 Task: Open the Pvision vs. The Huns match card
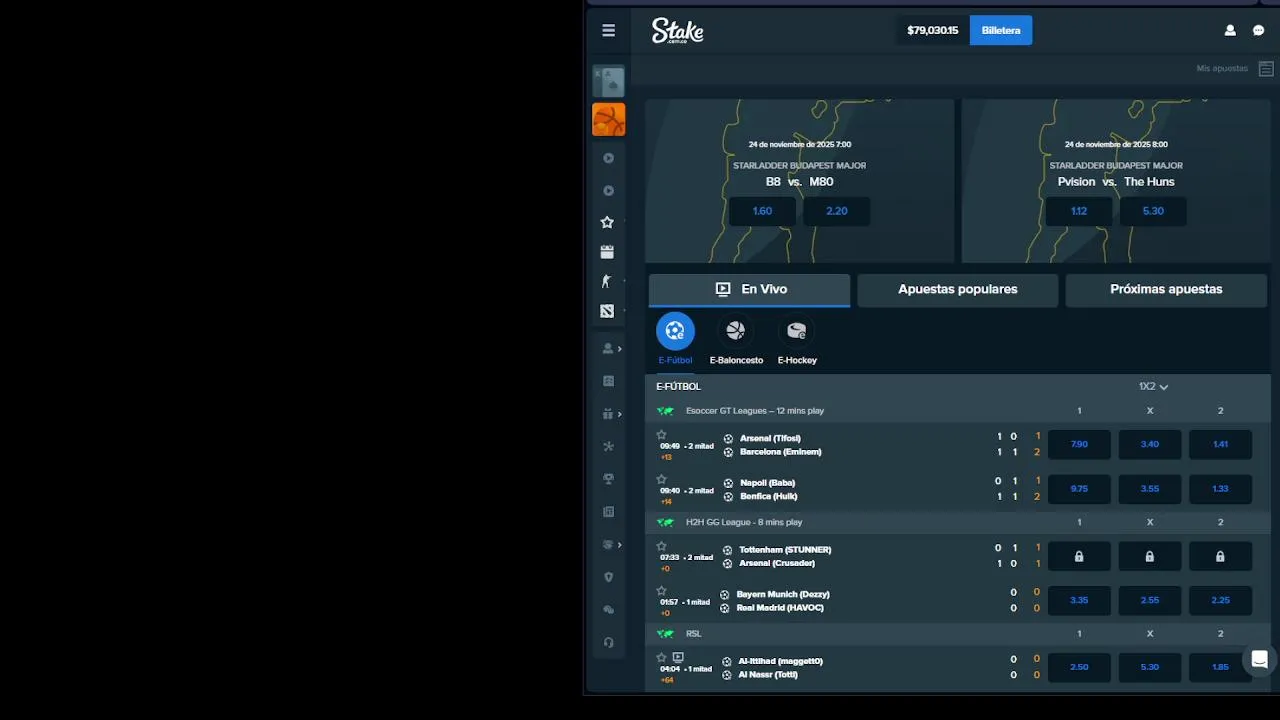(1116, 181)
